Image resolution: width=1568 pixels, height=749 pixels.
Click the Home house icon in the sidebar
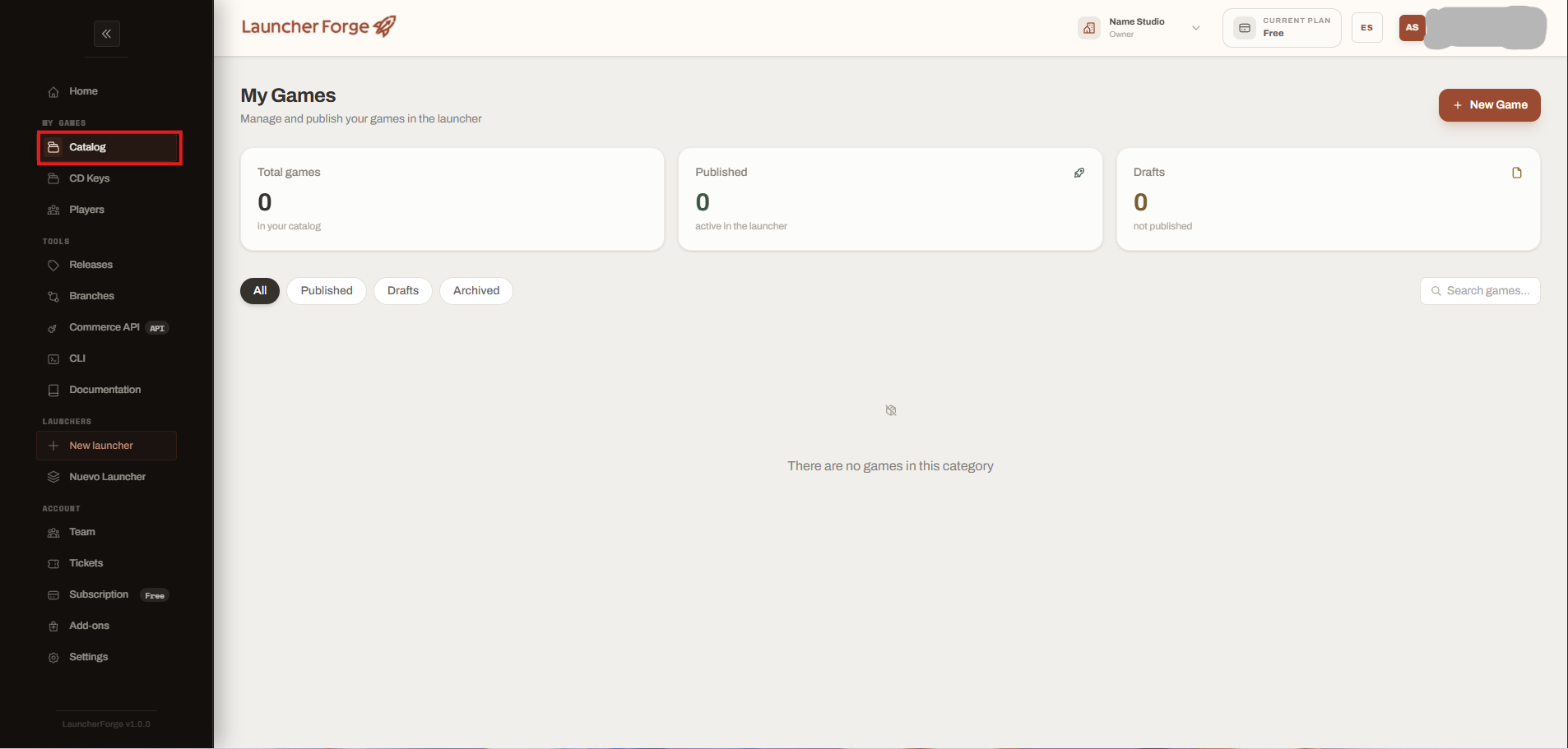tap(53, 92)
